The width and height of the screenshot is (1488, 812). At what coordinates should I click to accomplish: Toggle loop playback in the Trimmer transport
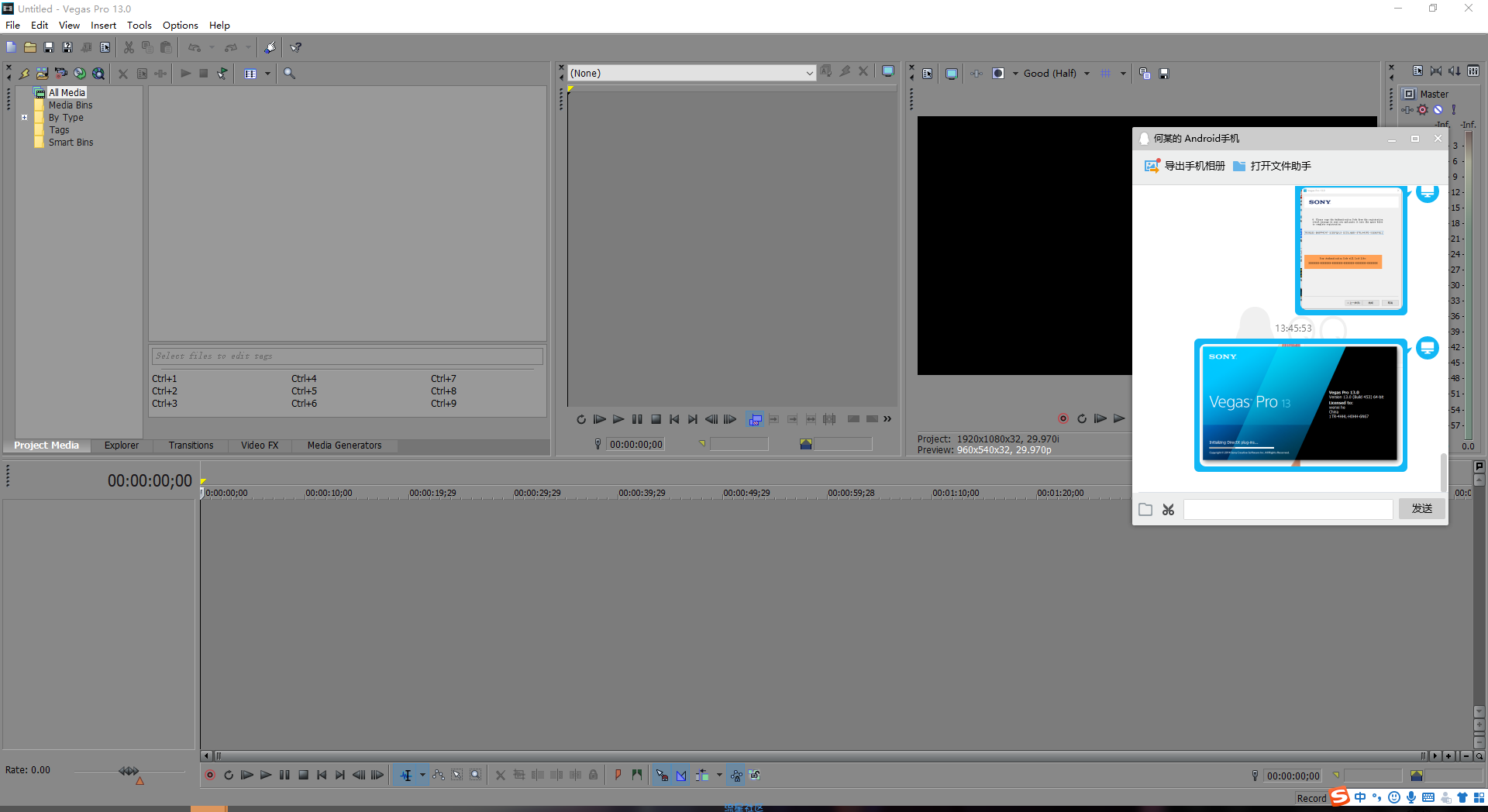[x=581, y=419]
